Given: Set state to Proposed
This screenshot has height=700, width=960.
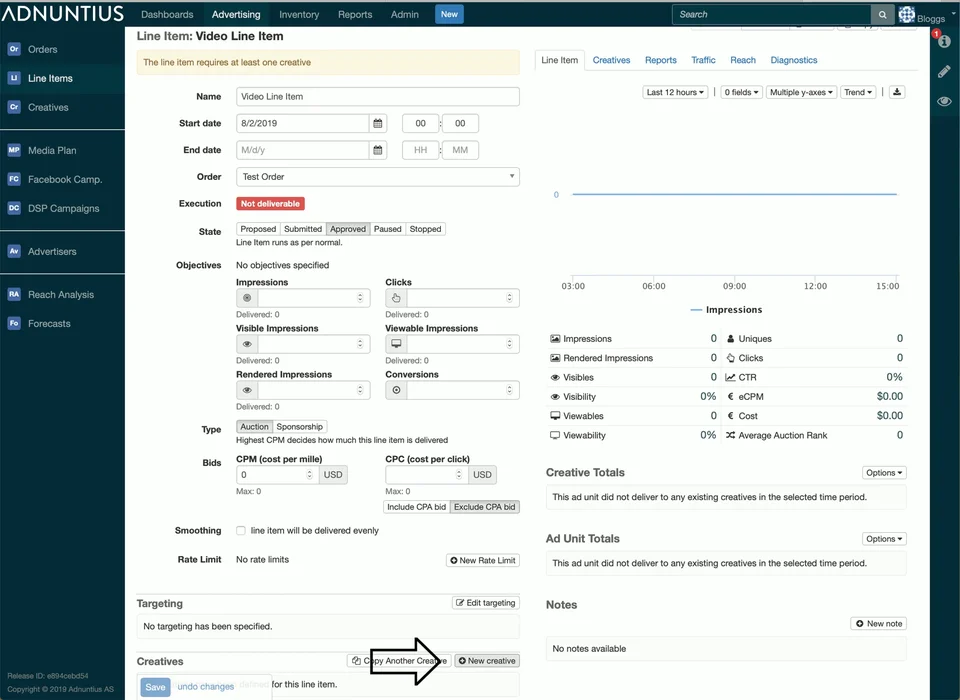Looking at the screenshot, I should (258, 229).
